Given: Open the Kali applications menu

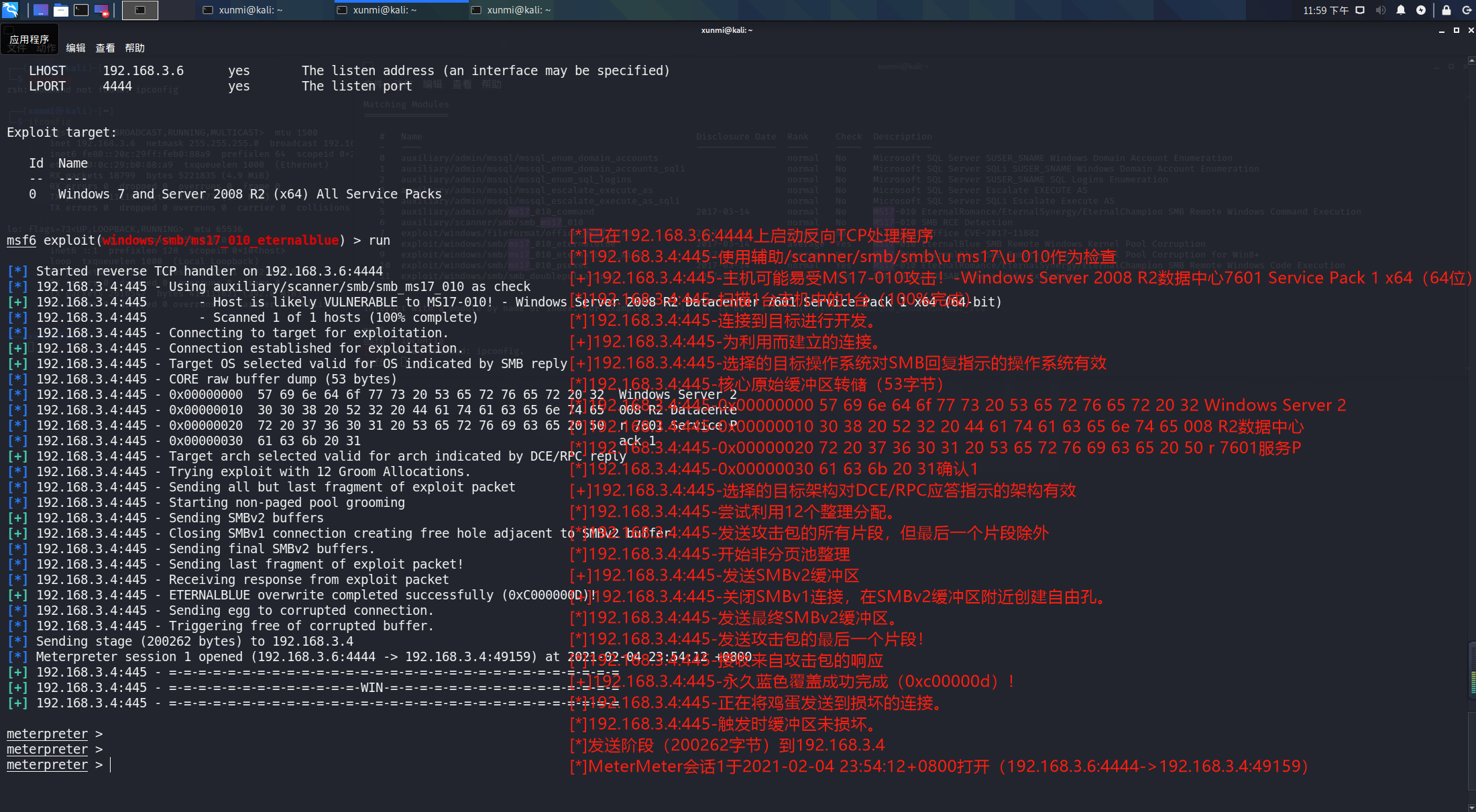Looking at the screenshot, I should coord(10,10).
